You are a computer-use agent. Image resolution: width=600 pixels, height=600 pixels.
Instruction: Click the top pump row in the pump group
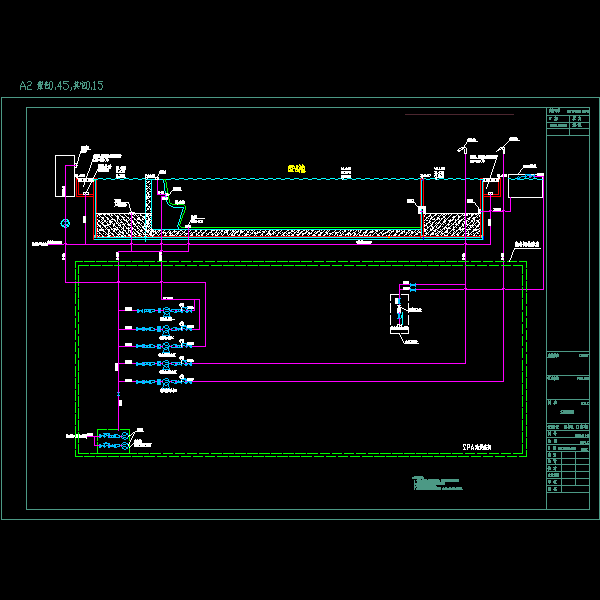[165, 312]
